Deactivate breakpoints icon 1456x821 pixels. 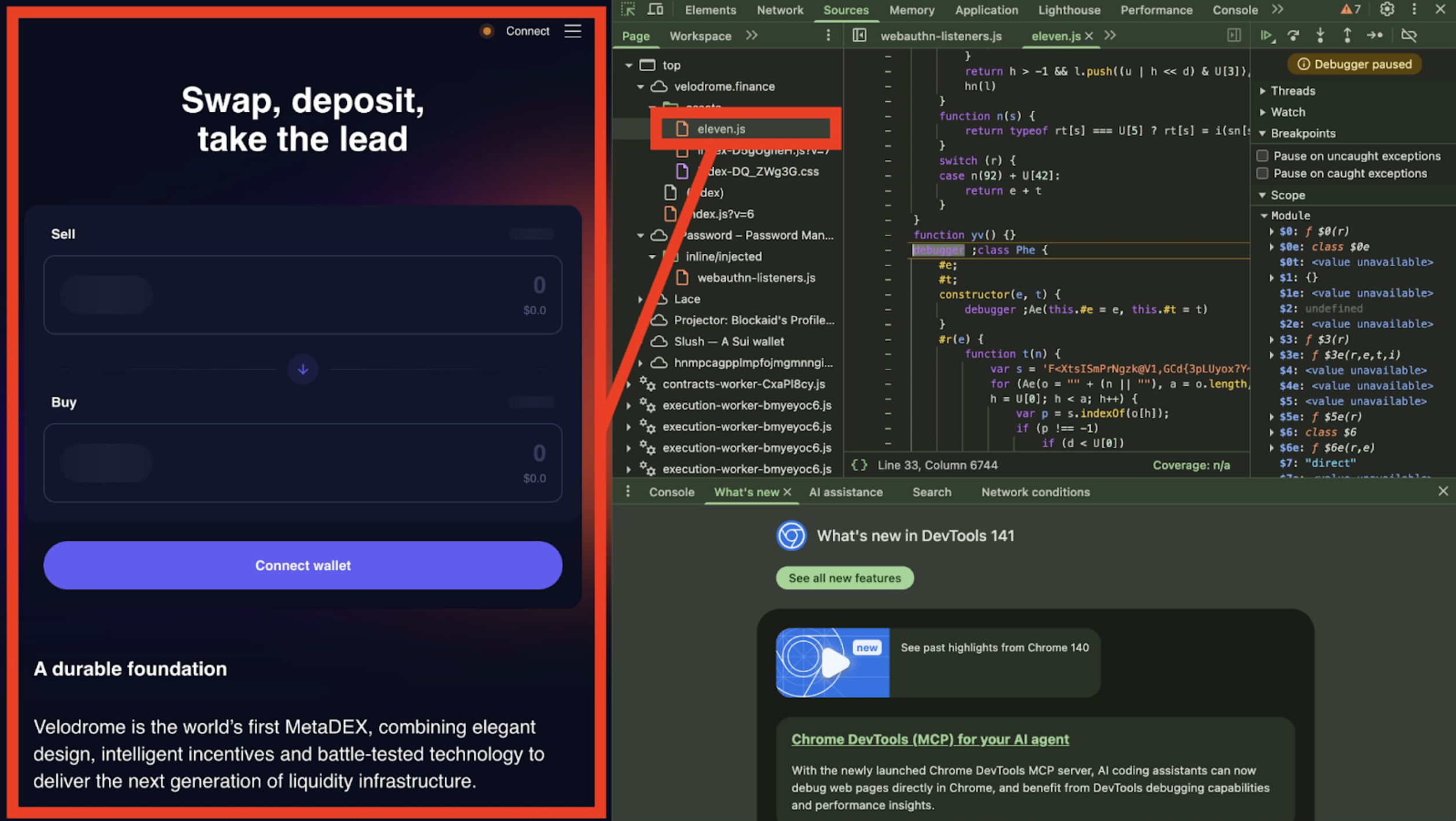tap(1409, 36)
